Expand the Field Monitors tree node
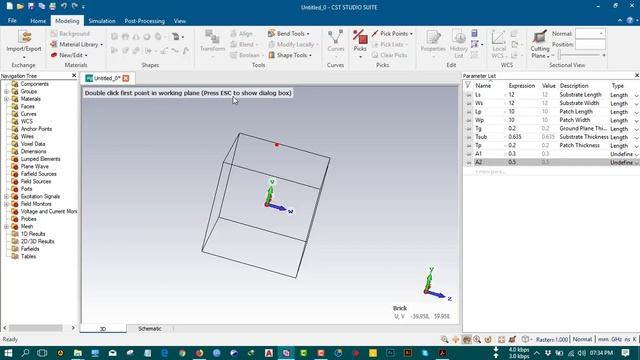Screen dimensions: 640x360 point(7,204)
